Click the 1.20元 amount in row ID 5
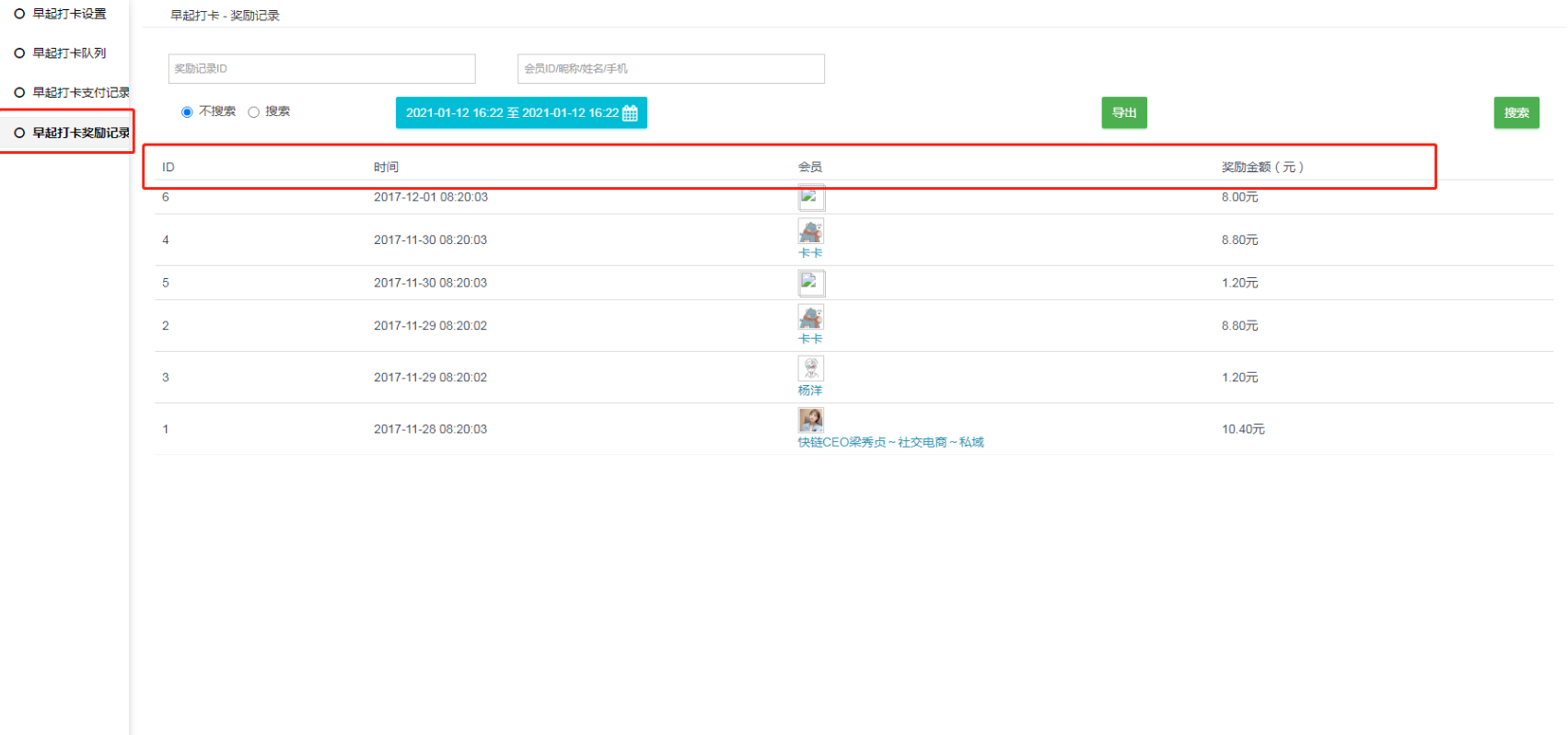The image size is (1568, 735). (x=1240, y=283)
